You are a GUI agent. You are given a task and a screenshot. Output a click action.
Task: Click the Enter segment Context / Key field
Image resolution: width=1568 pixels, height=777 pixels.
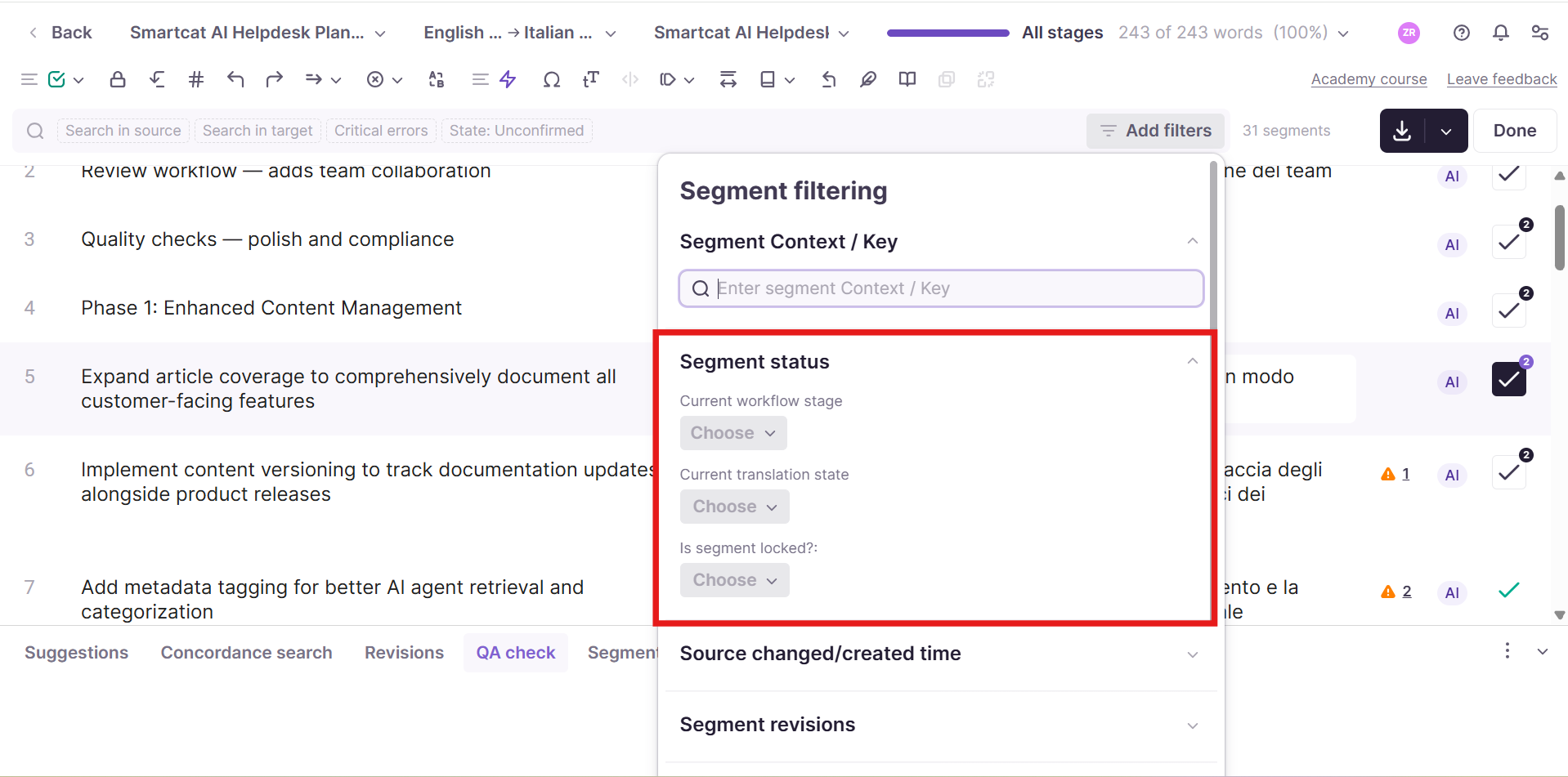(x=941, y=288)
